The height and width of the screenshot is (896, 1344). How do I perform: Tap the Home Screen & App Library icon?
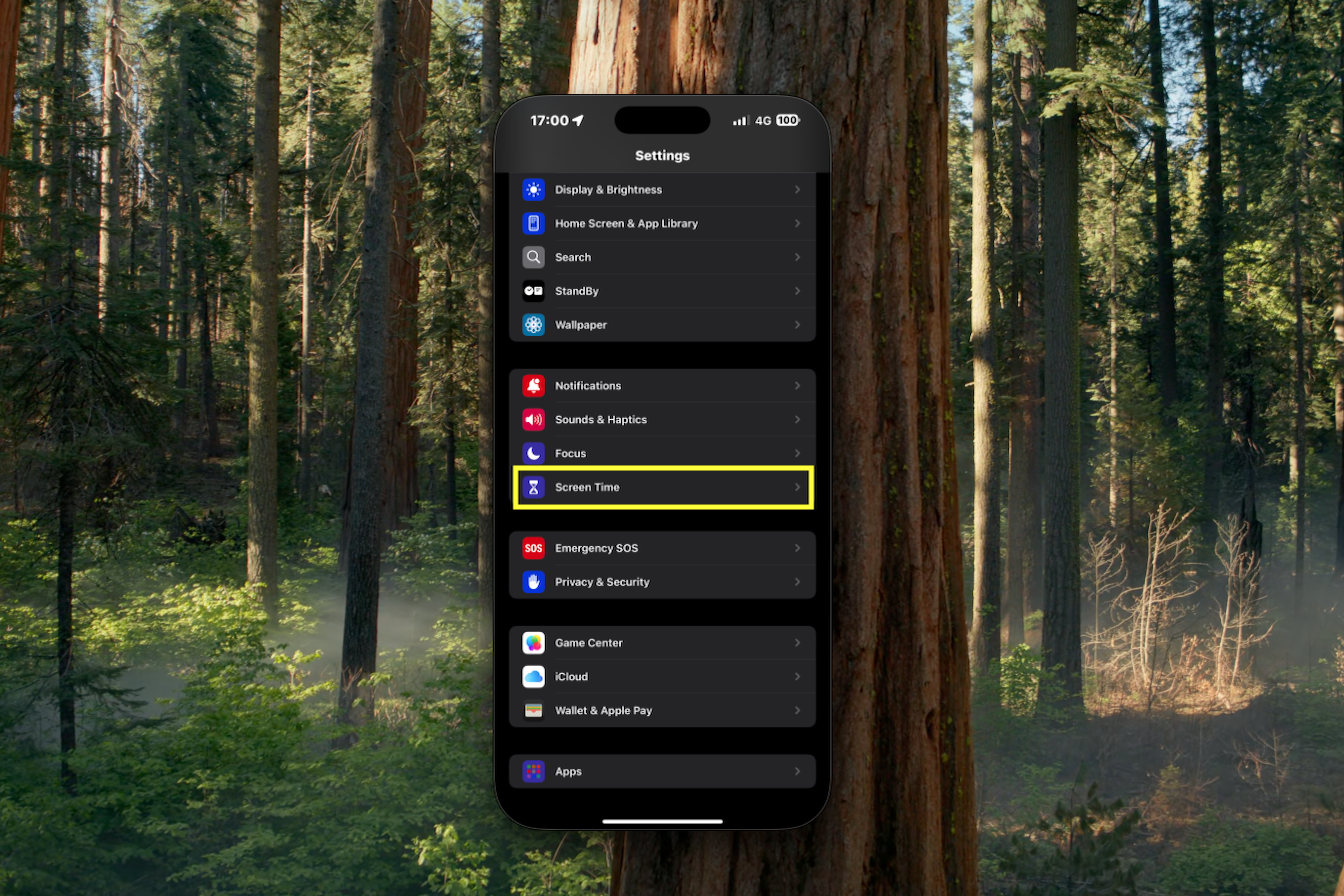click(x=533, y=224)
